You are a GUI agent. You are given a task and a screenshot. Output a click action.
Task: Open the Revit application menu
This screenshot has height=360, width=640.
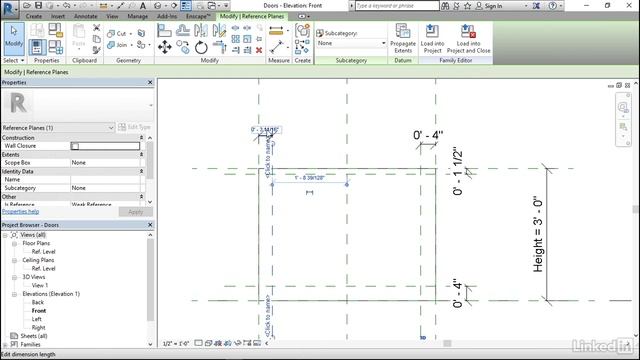(x=9, y=9)
